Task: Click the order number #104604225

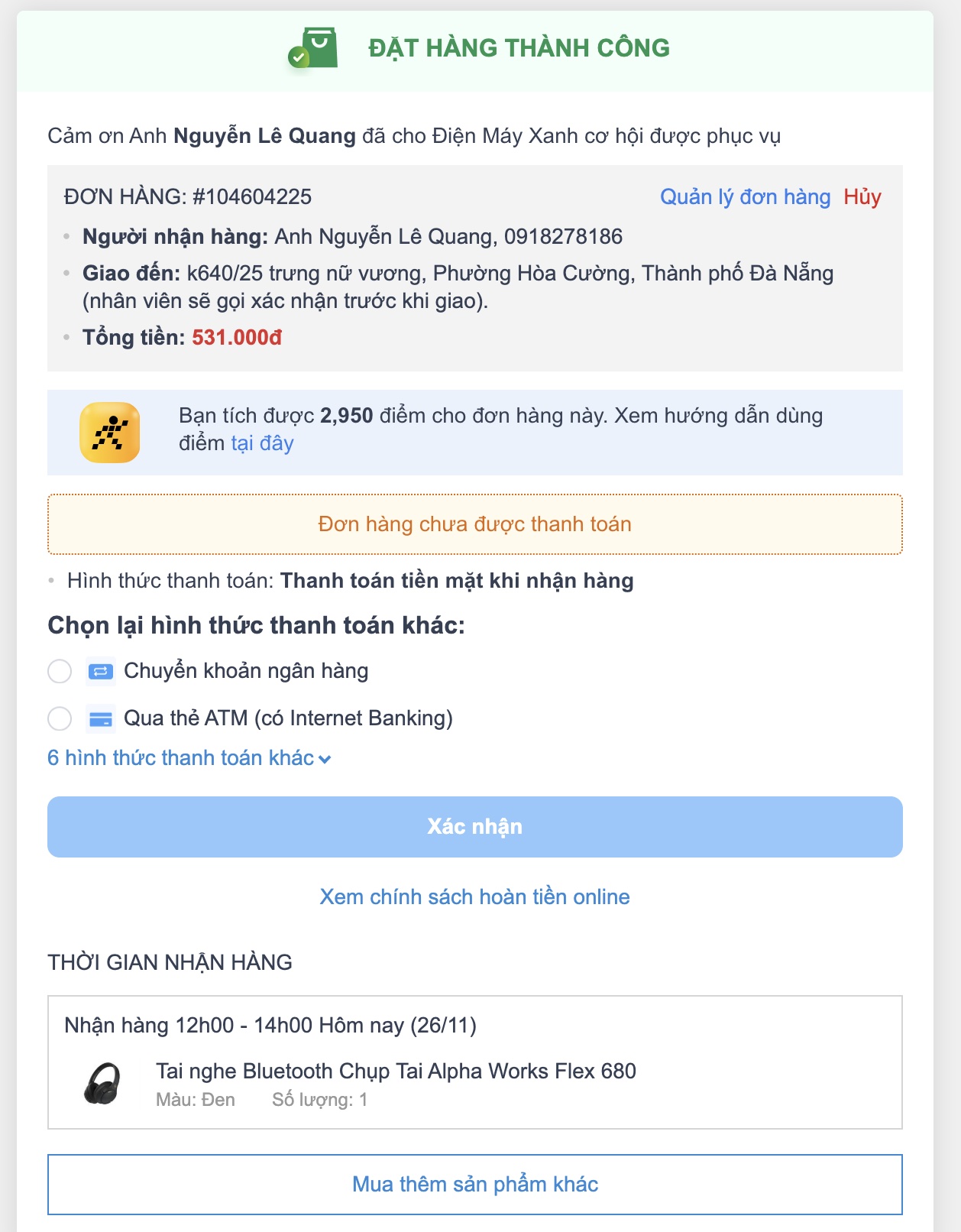Action: click(x=252, y=197)
